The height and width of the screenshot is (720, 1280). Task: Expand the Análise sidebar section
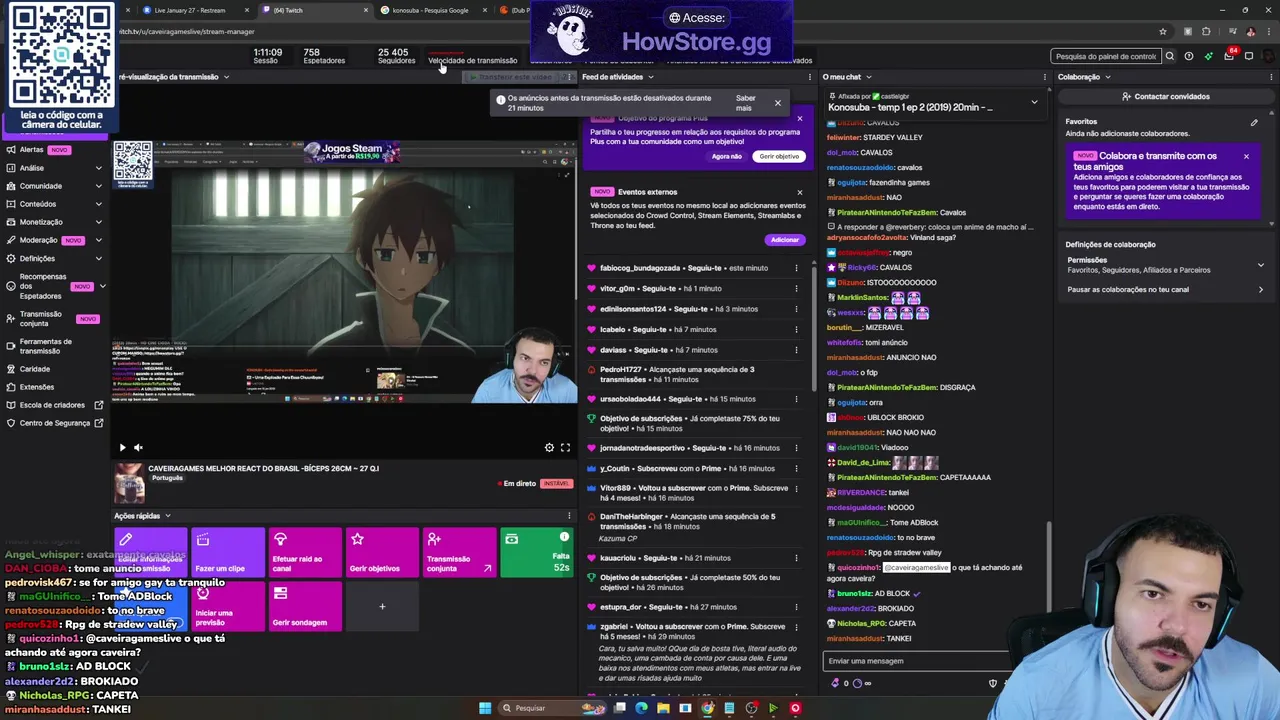pyautogui.click(x=55, y=168)
